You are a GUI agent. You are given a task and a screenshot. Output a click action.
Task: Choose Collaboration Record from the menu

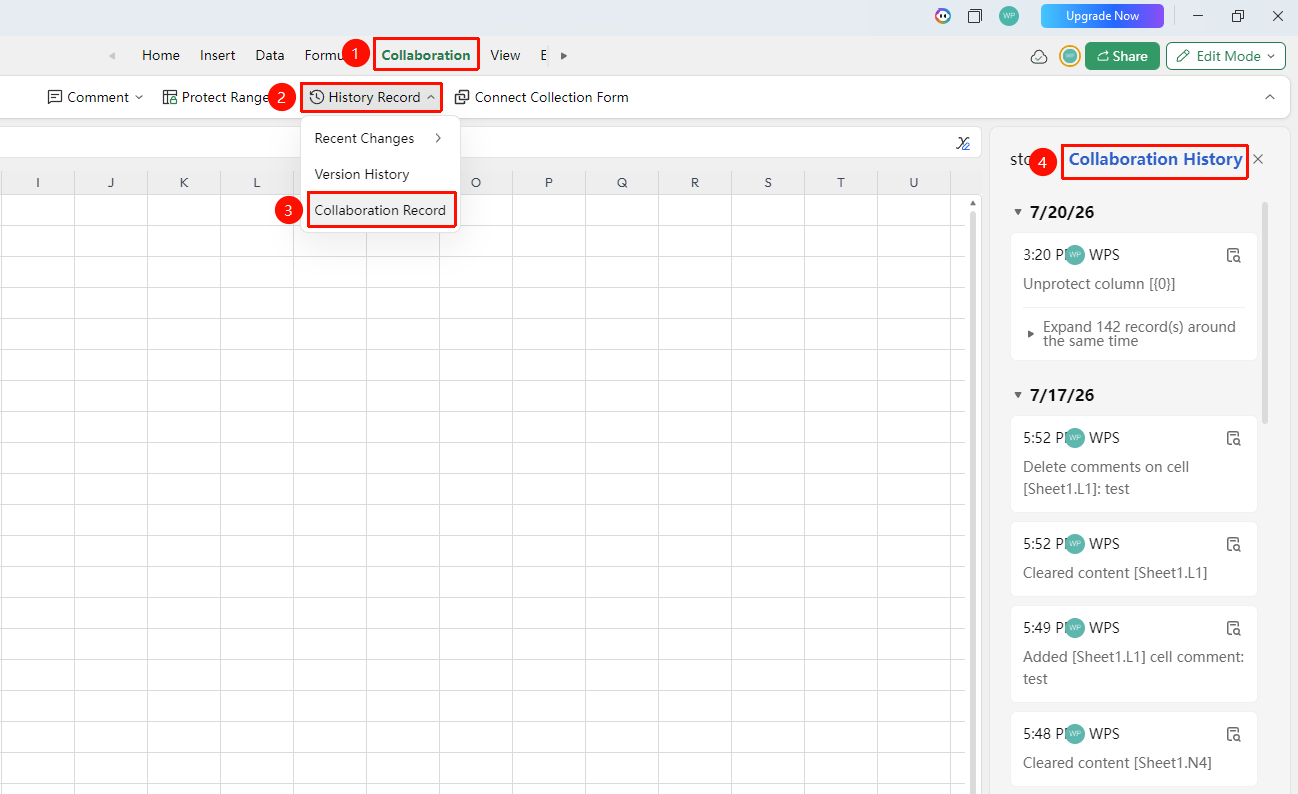click(380, 210)
